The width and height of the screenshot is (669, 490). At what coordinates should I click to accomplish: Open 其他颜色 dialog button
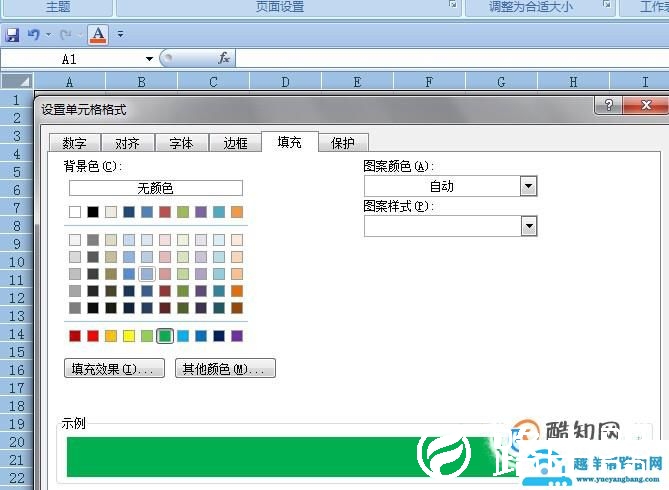225,368
